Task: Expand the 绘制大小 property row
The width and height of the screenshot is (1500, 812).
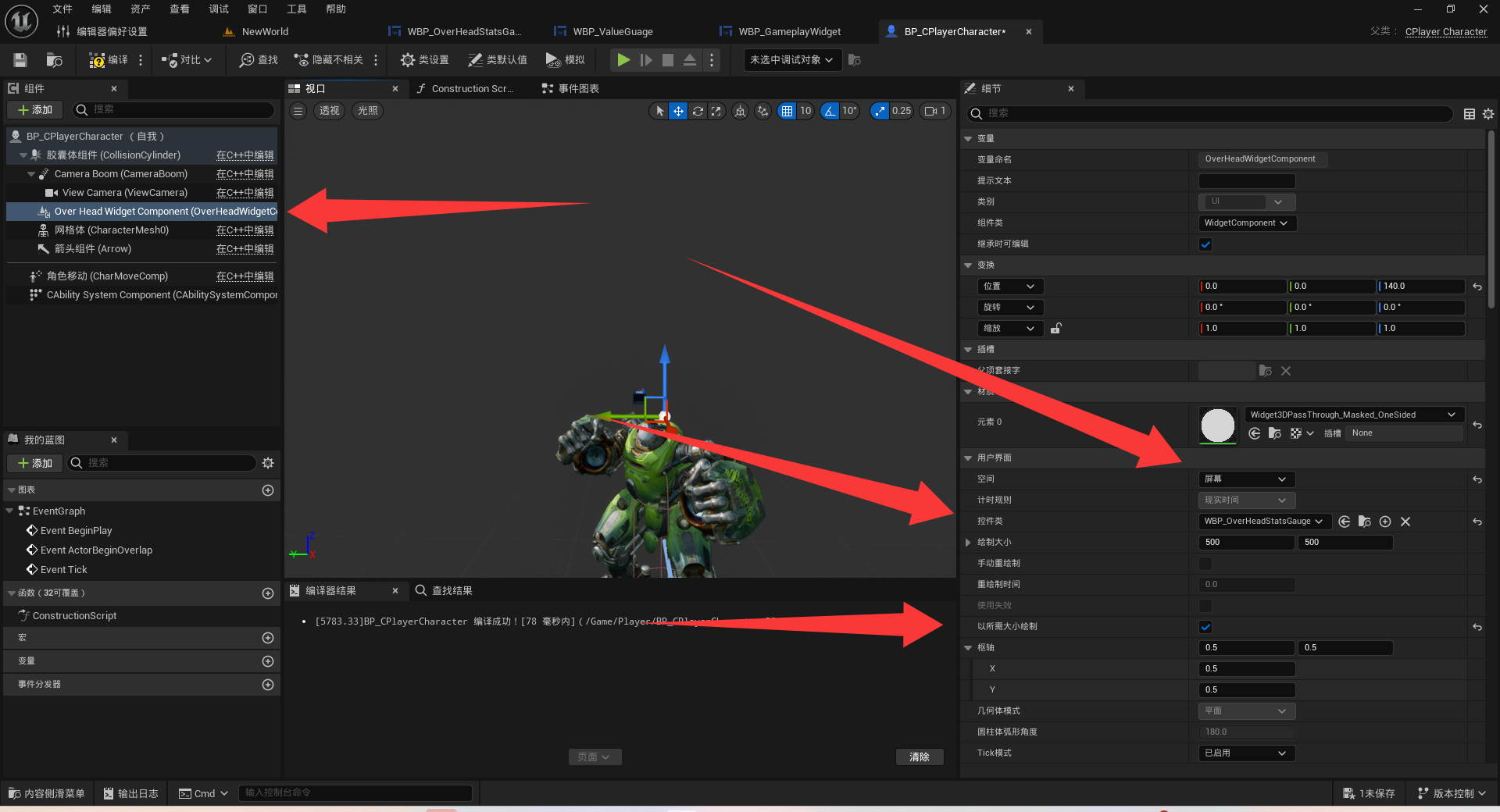Action: [968, 543]
